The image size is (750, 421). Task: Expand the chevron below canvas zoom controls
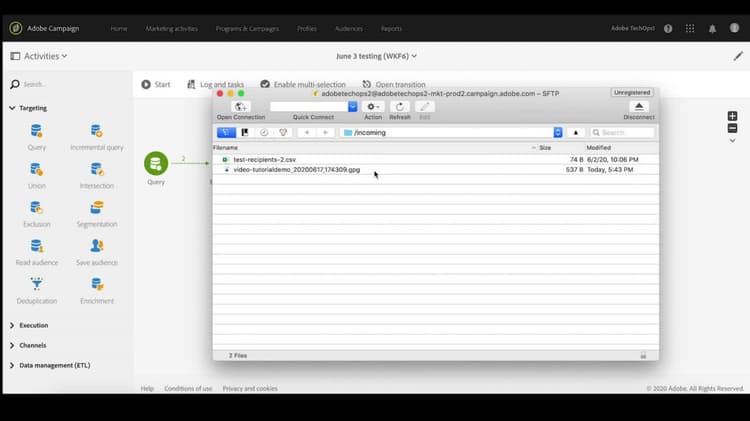tap(732, 141)
